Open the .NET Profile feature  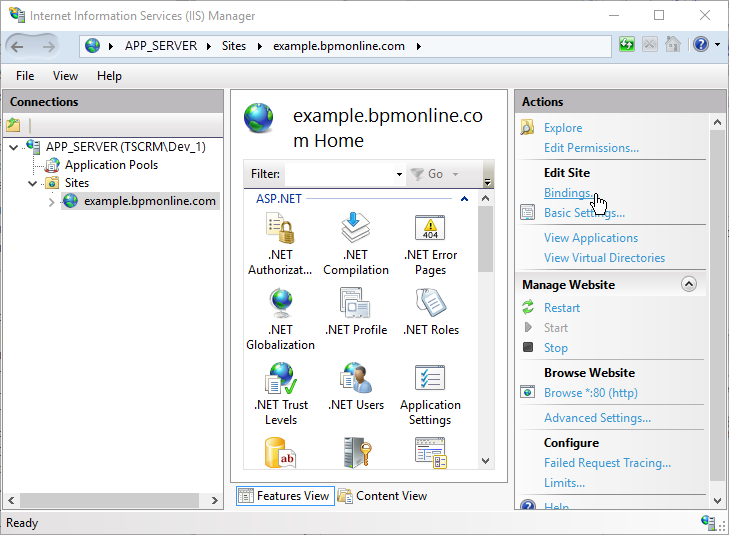click(x=356, y=303)
